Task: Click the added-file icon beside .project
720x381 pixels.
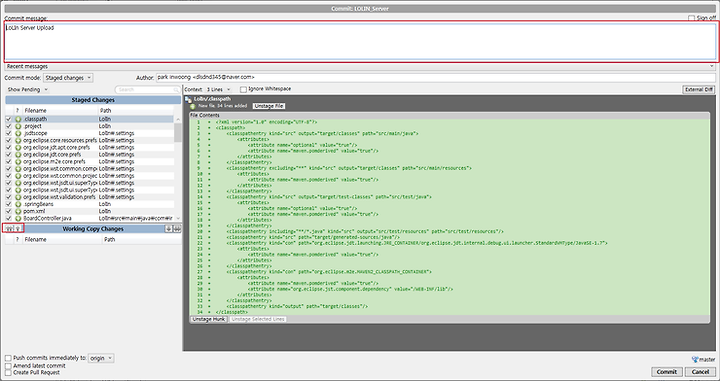Action: [x=18, y=126]
